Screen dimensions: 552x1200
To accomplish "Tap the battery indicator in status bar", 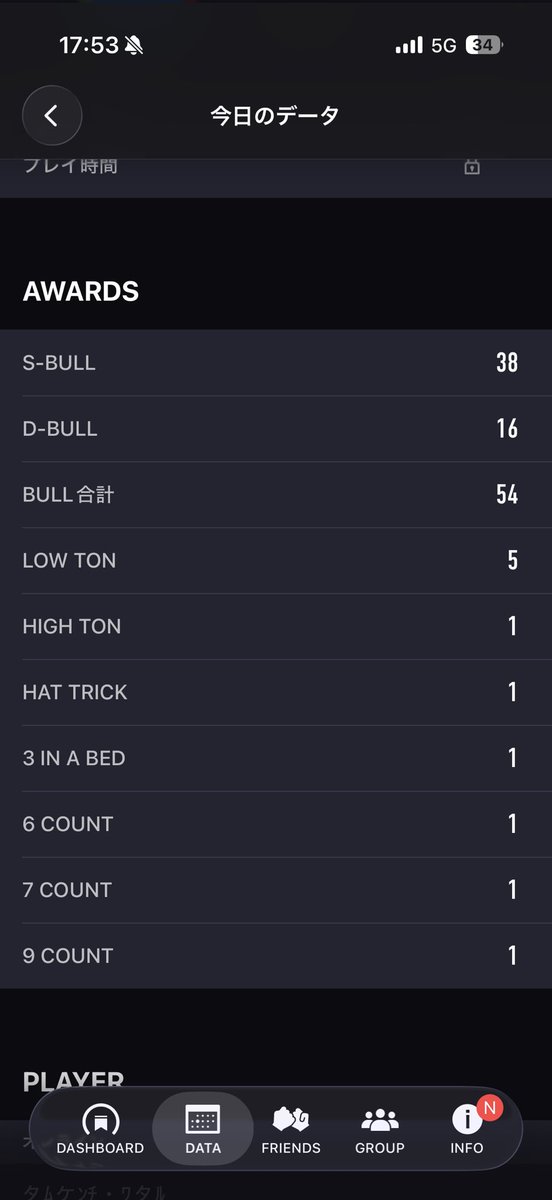I will [x=485, y=45].
